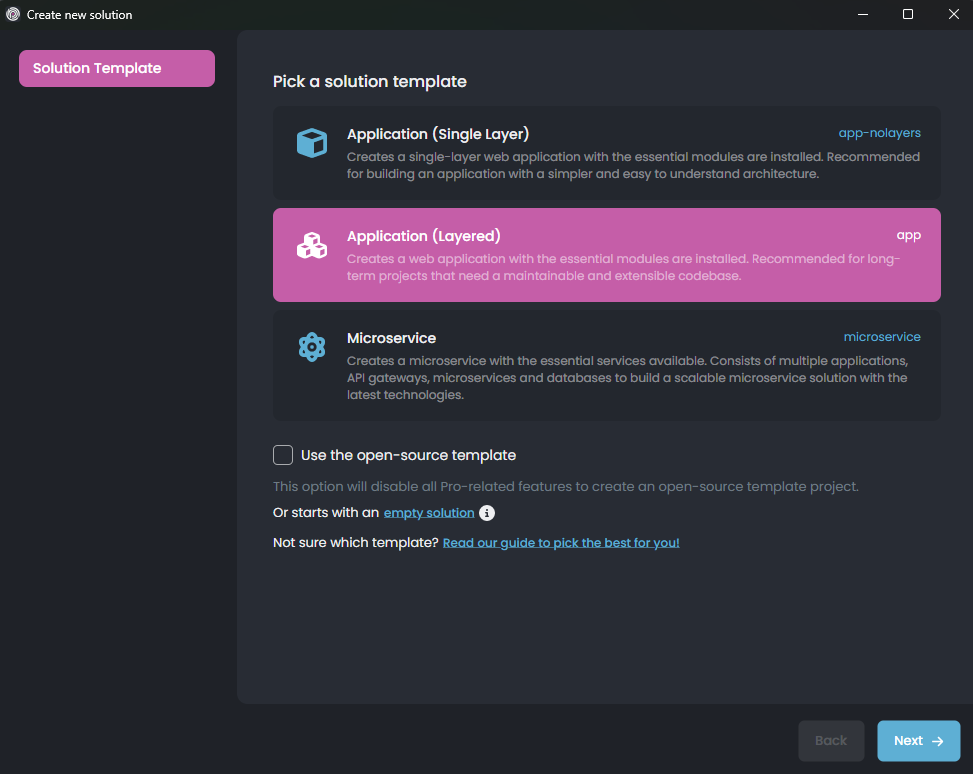Follow "Read our guide to pick the best for you!"

coord(561,542)
